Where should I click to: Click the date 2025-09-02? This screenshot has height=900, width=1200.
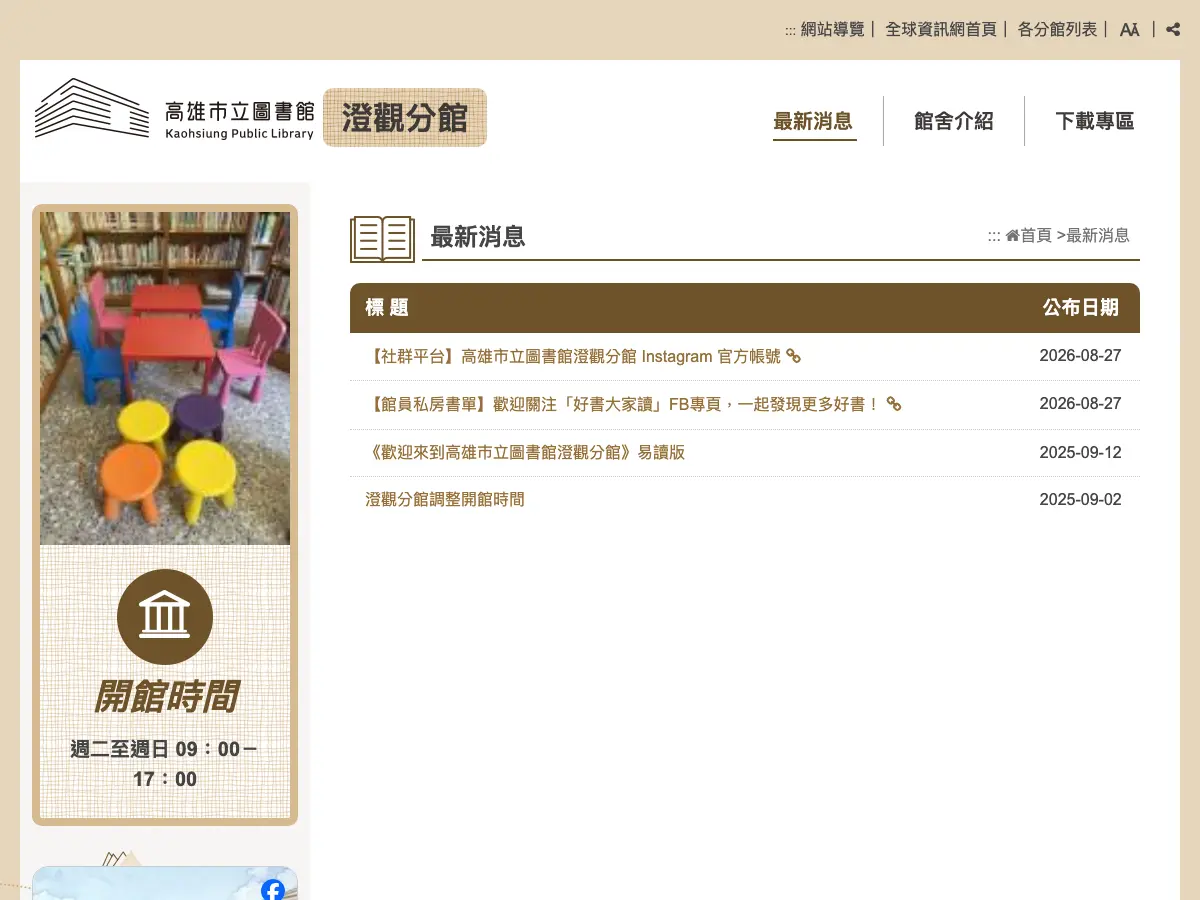1081,499
